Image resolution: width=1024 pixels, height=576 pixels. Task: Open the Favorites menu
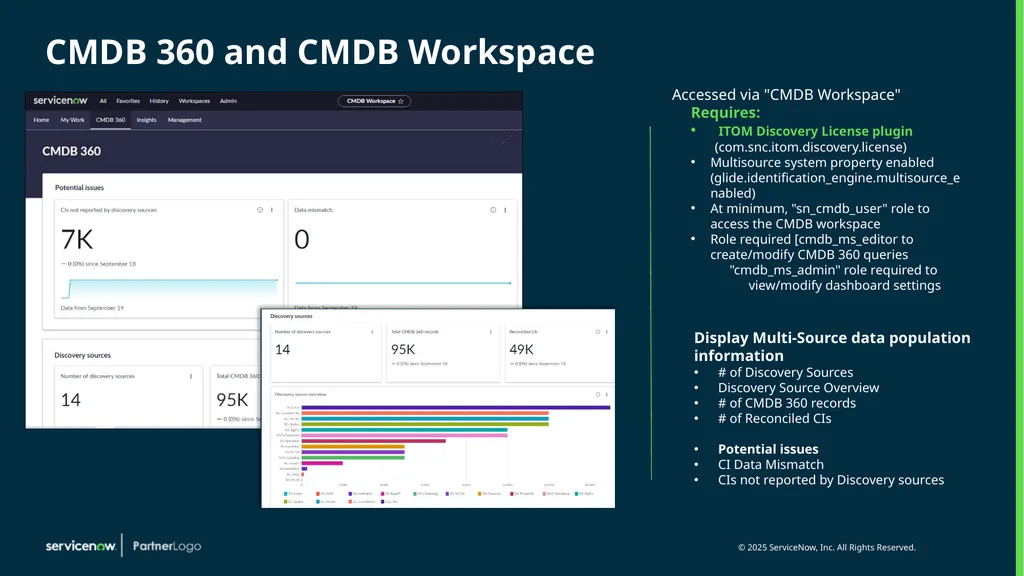tap(128, 101)
